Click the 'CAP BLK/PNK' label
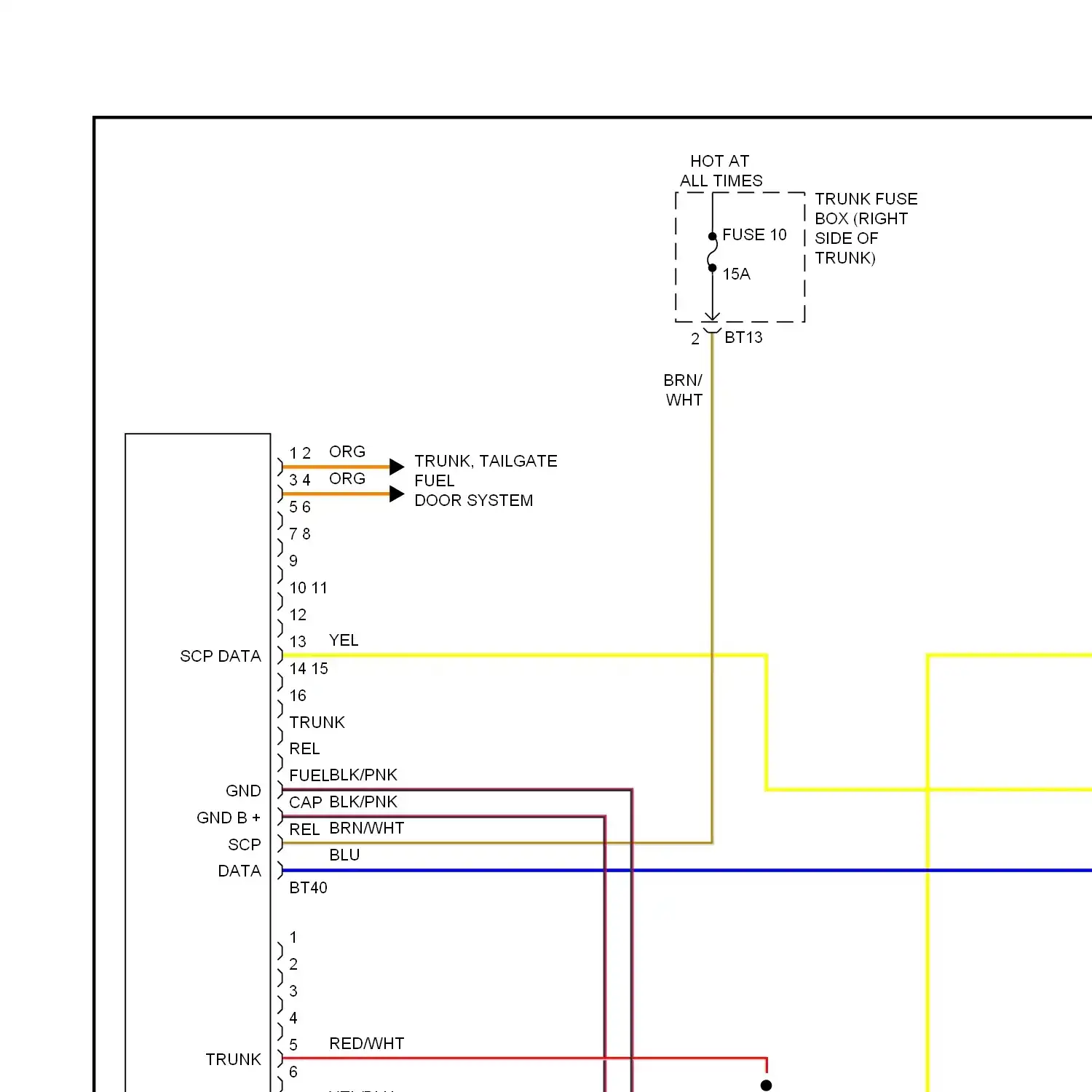Screen dimensions: 1092x1092 pyautogui.click(x=344, y=802)
